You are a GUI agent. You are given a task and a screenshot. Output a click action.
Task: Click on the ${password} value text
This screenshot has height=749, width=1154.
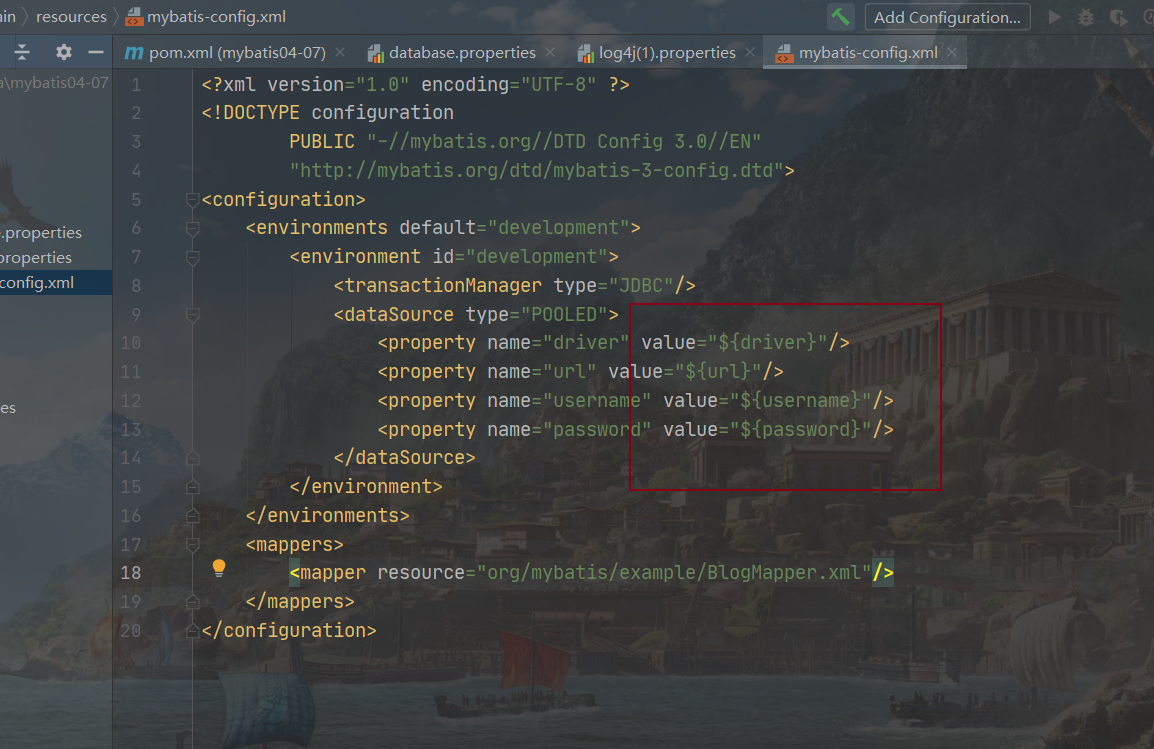[801, 429]
